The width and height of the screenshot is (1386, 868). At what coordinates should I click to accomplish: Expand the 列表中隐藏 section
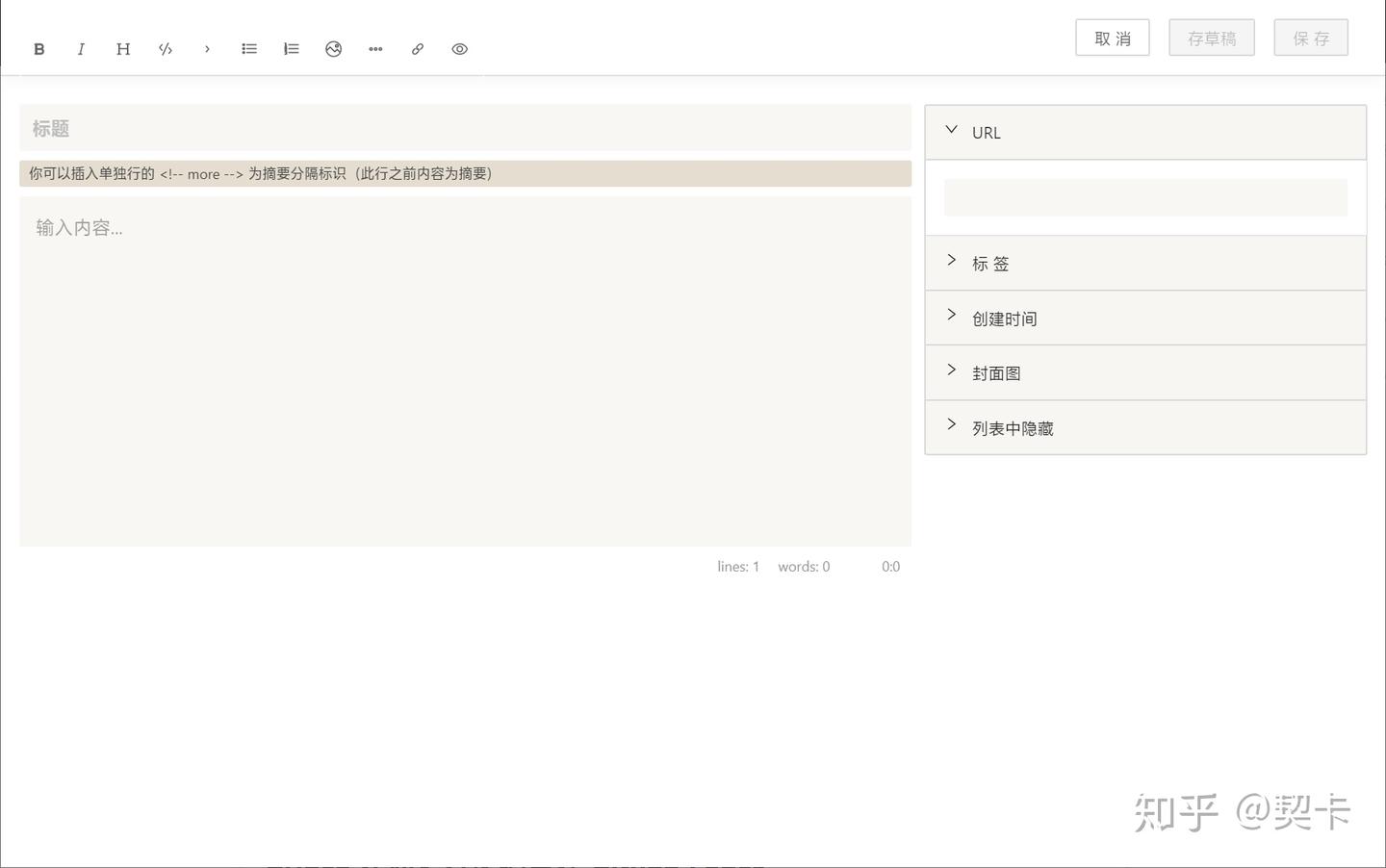(x=1145, y=428)
